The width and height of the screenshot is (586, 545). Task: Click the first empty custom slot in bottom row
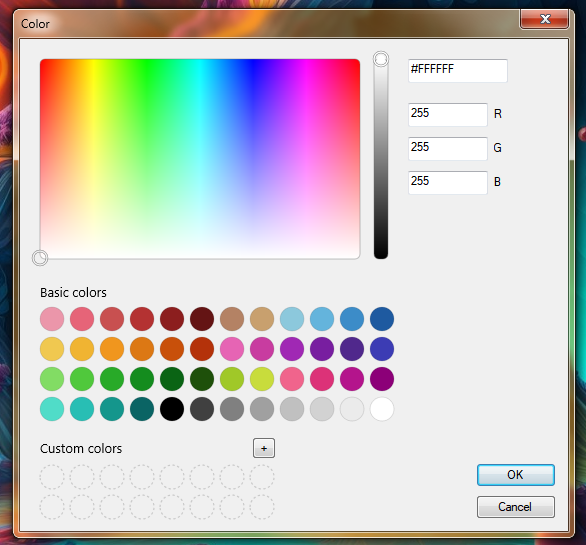point(52,507)
